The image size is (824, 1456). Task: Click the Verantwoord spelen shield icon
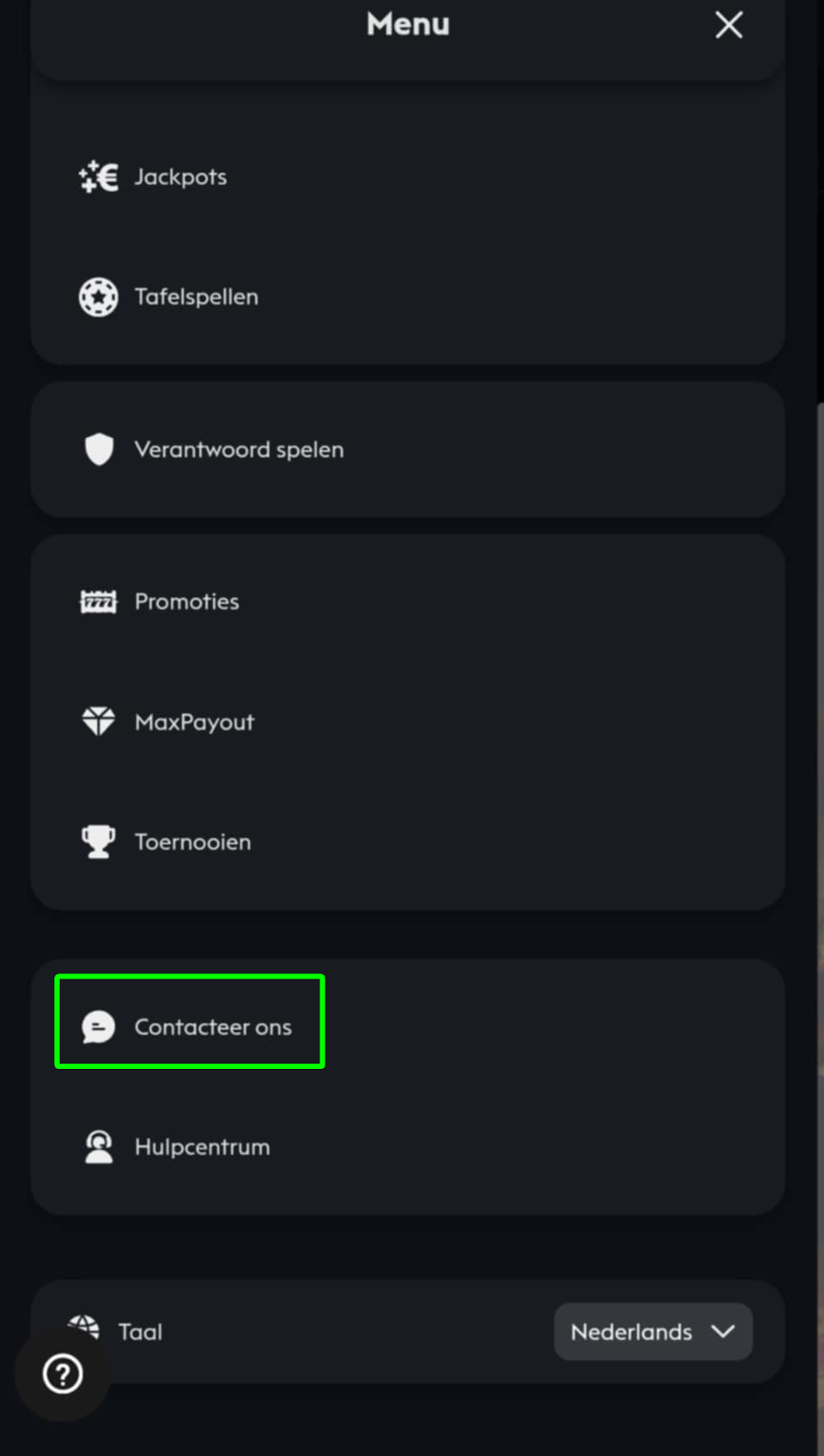tap(98, 449)
